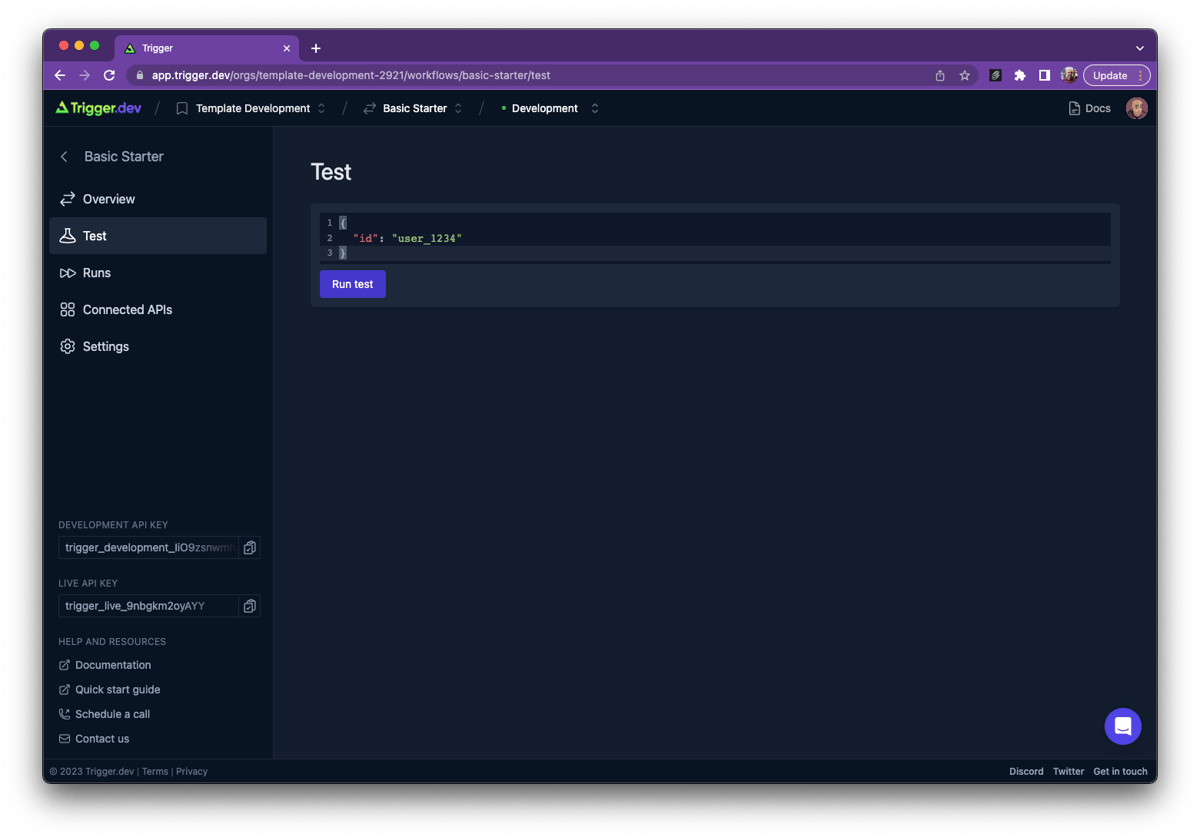The height and width of the screenshot is (840, 1200).
Task: Reload the page in browser
Action: (x=110, y=75)
